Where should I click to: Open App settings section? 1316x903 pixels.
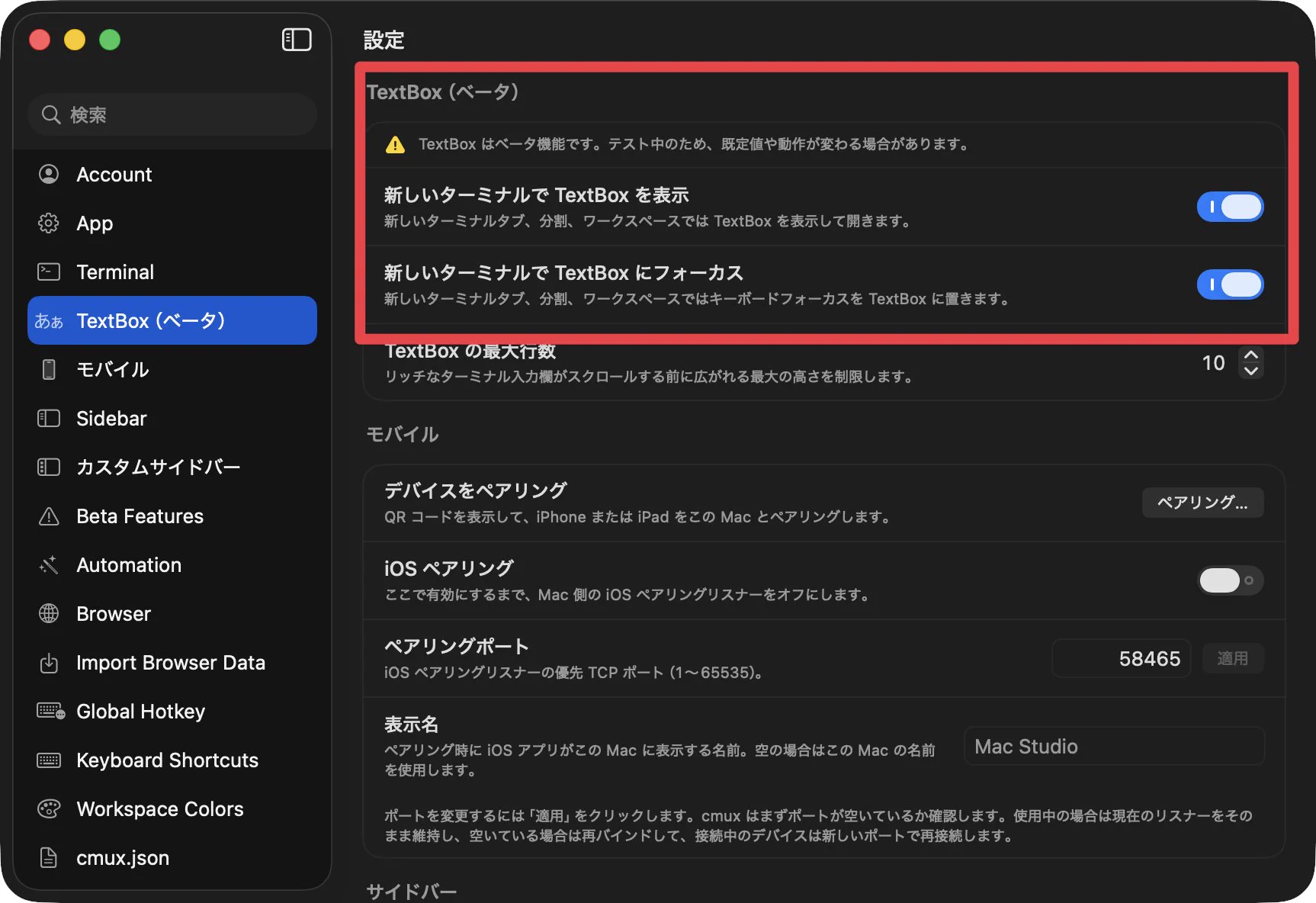[x=172, y=223]
